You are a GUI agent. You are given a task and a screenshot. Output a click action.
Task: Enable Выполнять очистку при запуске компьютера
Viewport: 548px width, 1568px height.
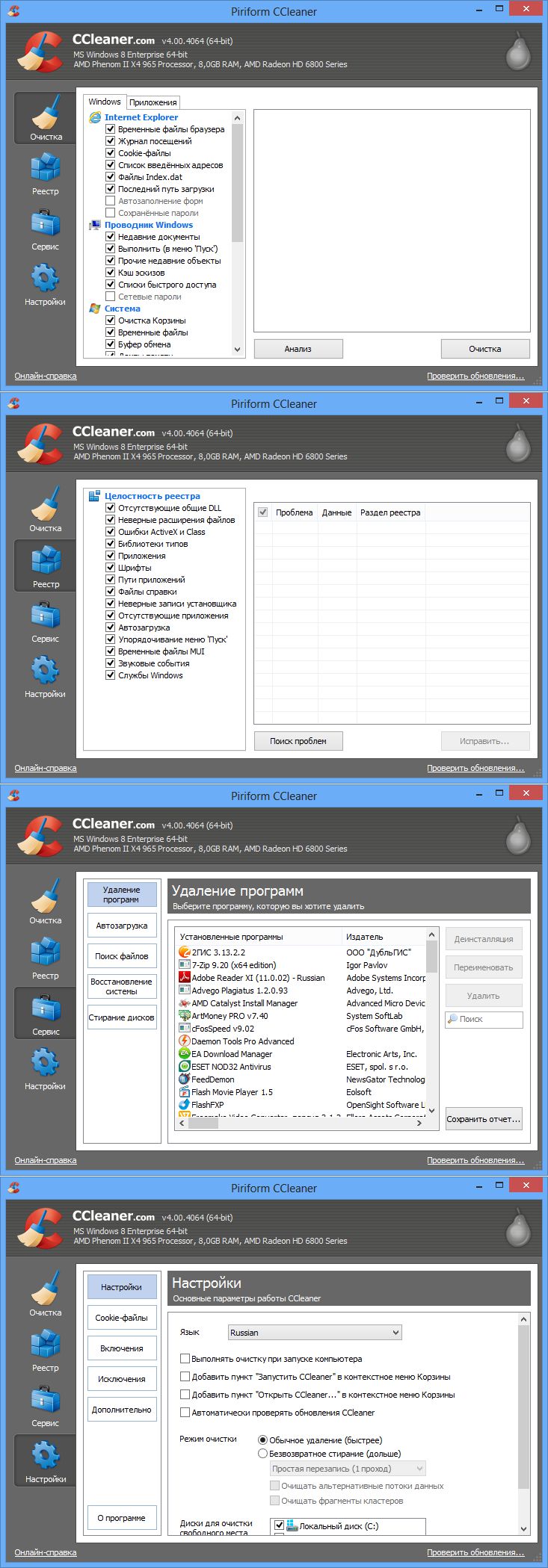(x=185, y=1359)
